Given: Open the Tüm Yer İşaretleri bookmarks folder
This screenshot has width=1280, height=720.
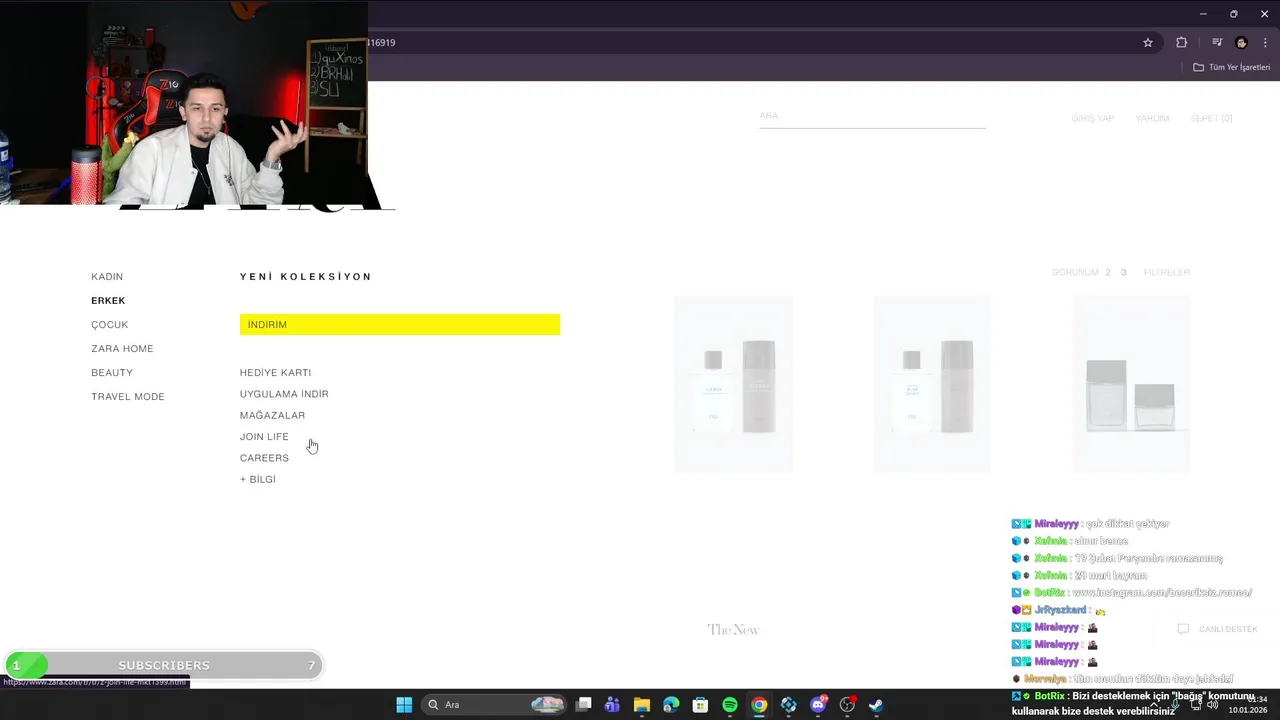Looking at the screenshot, I should [x=1231, y=67].
